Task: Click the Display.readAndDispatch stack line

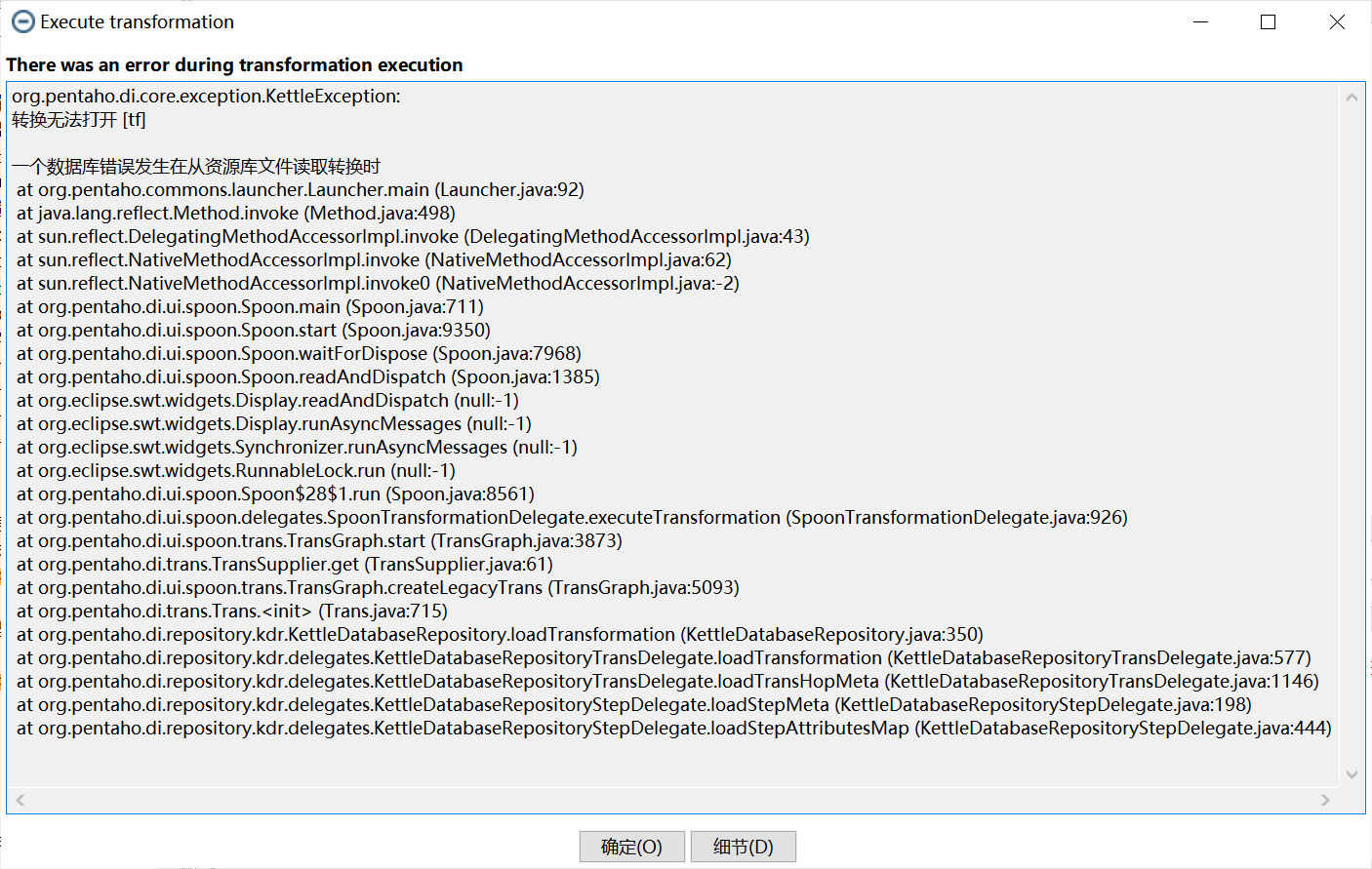Action: tap(267, 401)
